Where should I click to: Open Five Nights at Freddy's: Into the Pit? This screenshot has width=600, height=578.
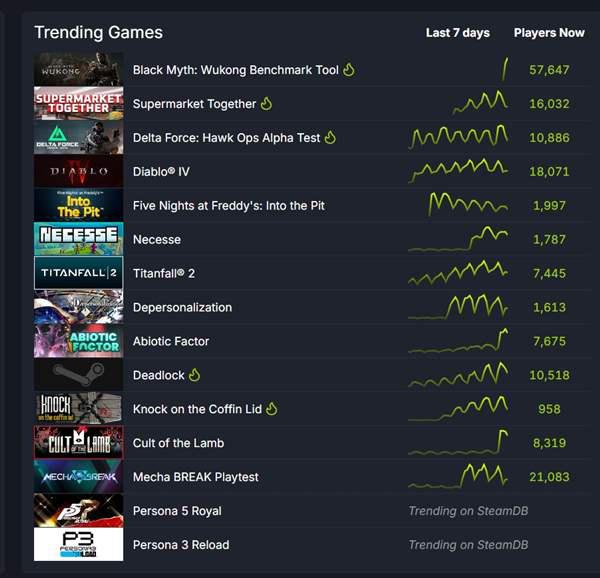pyautogui.click(x=229, y=206)
